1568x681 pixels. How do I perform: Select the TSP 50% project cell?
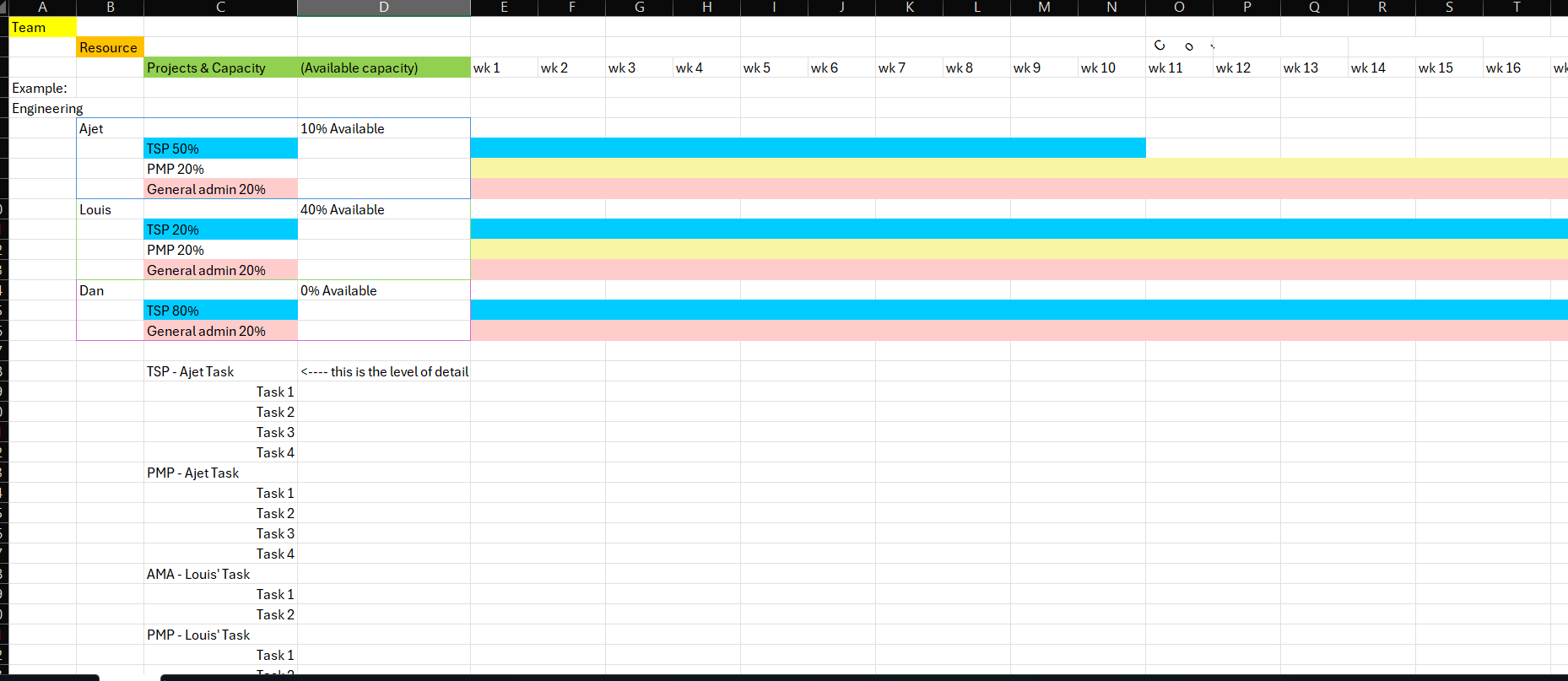pyautogui.click(x=220, y=149)
